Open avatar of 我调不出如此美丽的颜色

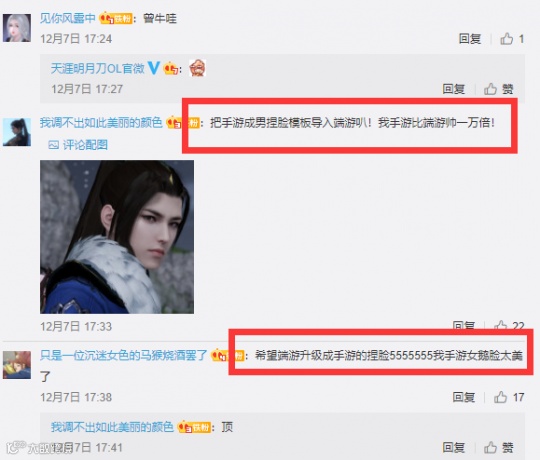pyautogui.click(x=17, y=132)
